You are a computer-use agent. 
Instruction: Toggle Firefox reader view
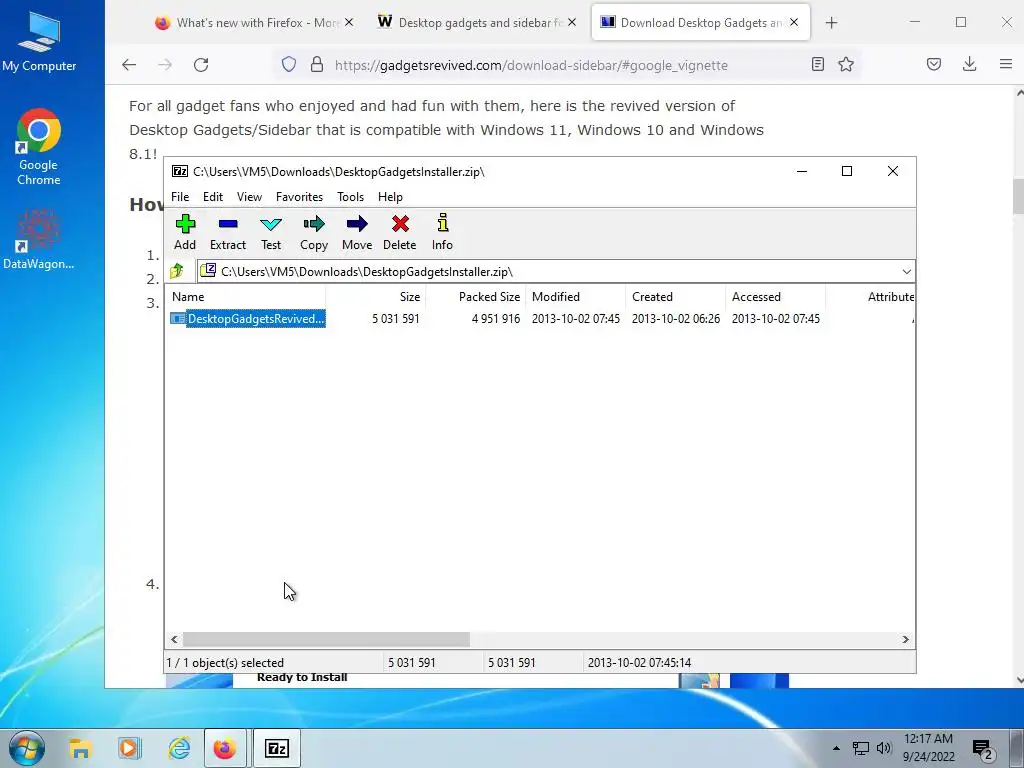click(x=818, y=64)
